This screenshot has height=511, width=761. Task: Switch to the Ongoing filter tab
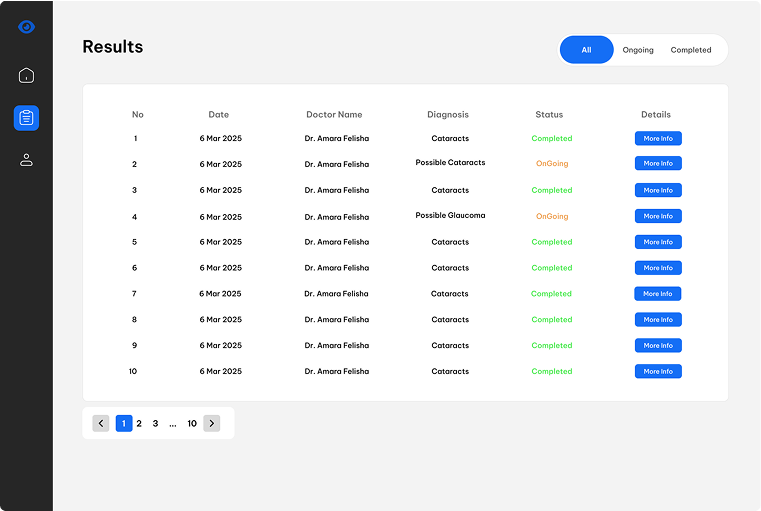click(638, 50)
